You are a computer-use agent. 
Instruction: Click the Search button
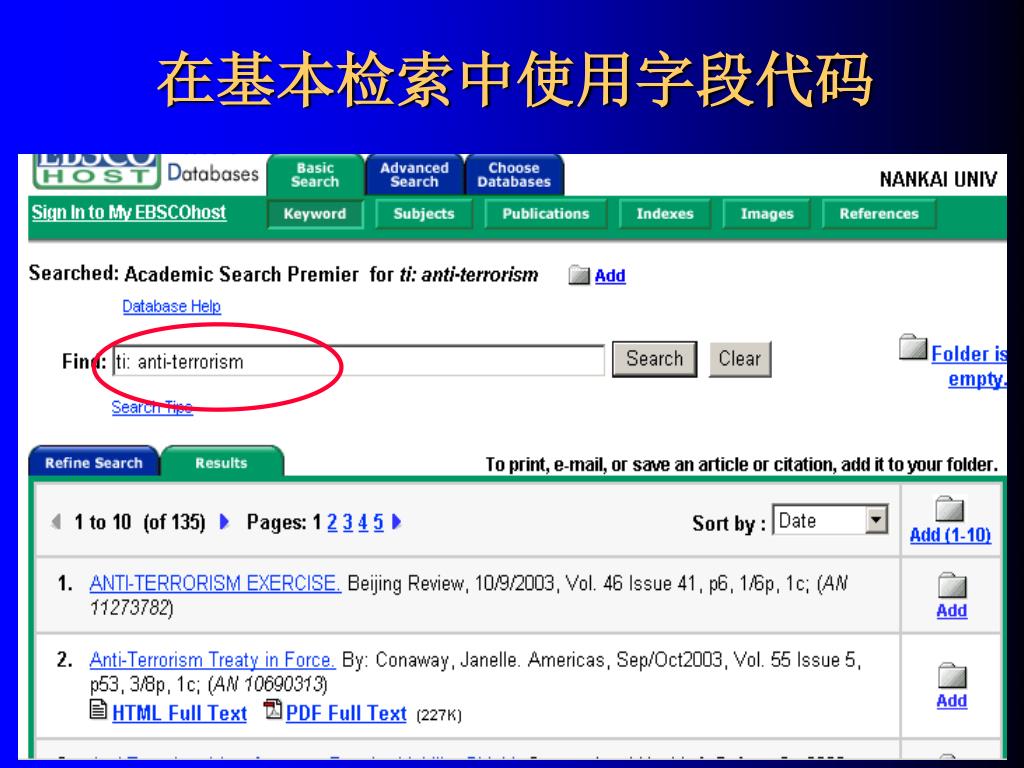654,359
